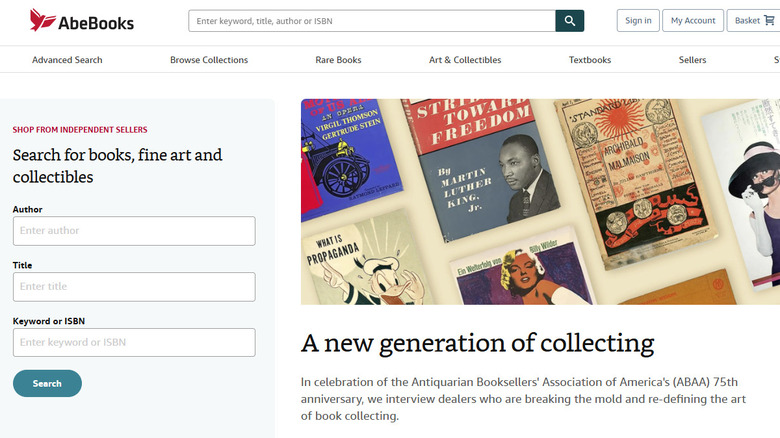Focus the top keyword search box
780x438 pixels.
pyautogui.click(x=372, y=20)
